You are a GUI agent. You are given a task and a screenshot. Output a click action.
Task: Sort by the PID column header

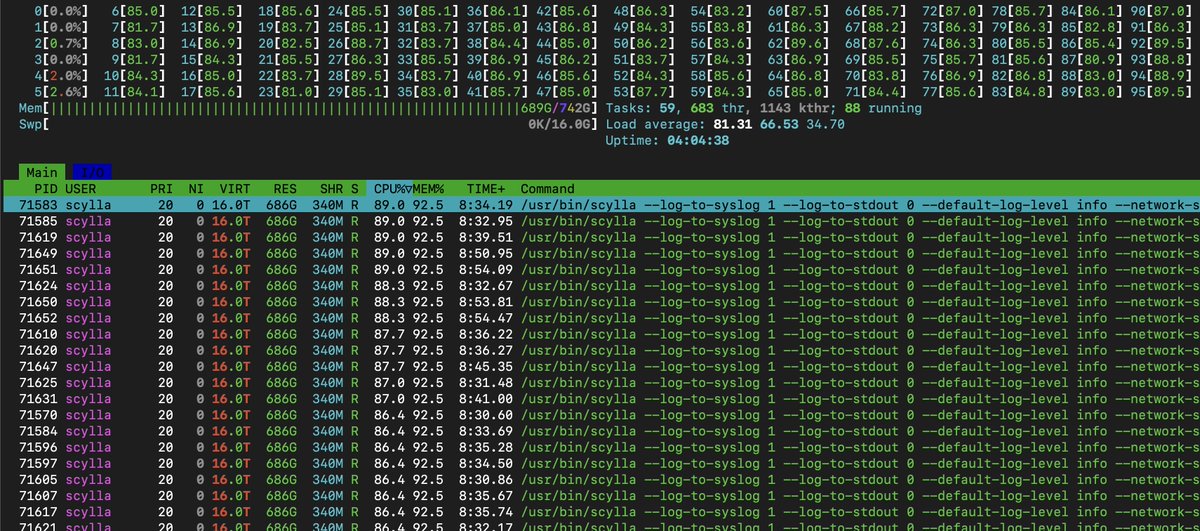[44, 188]
